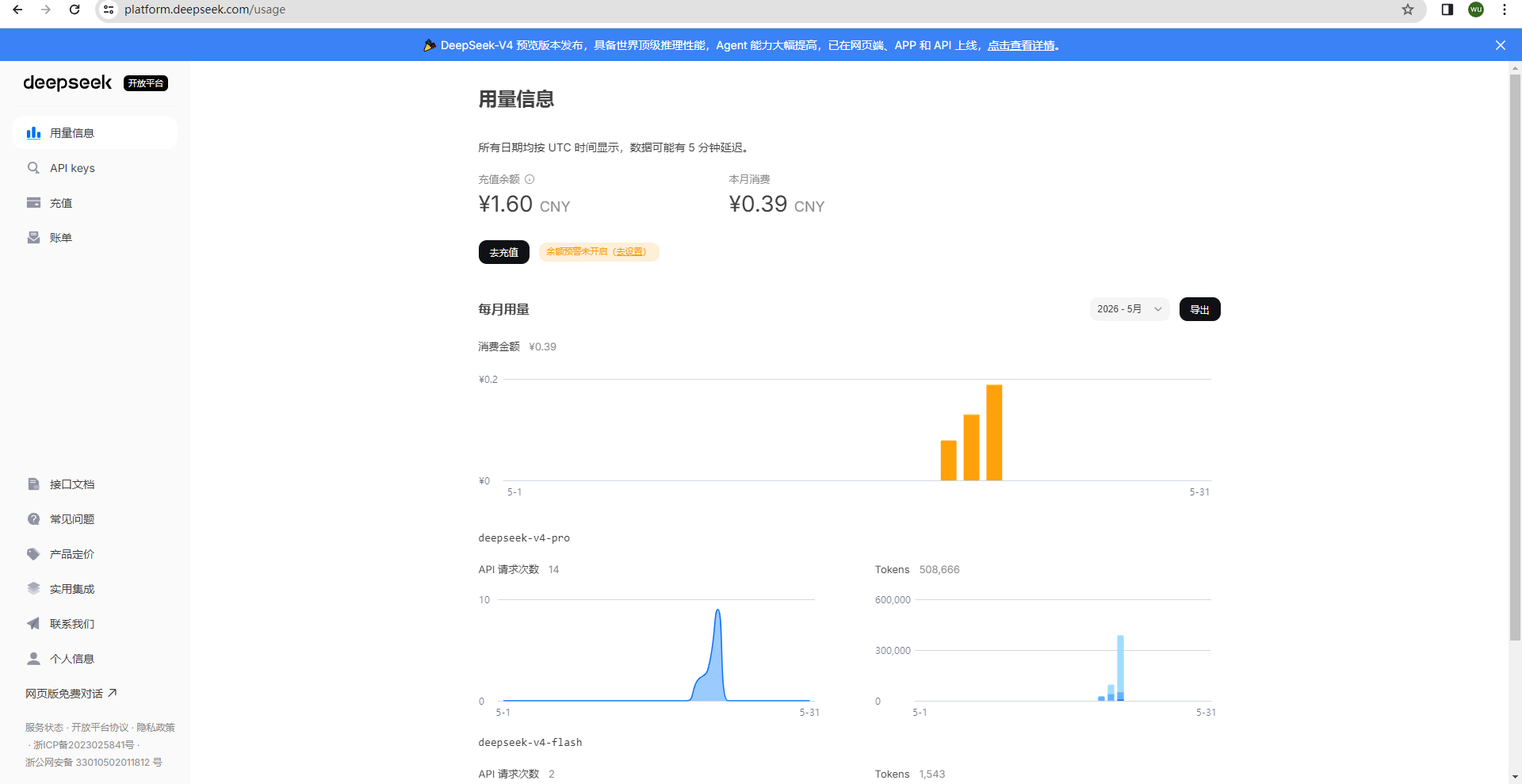Open the 服务状态 footer link
Screen dimensions: 1522x784
44,727
